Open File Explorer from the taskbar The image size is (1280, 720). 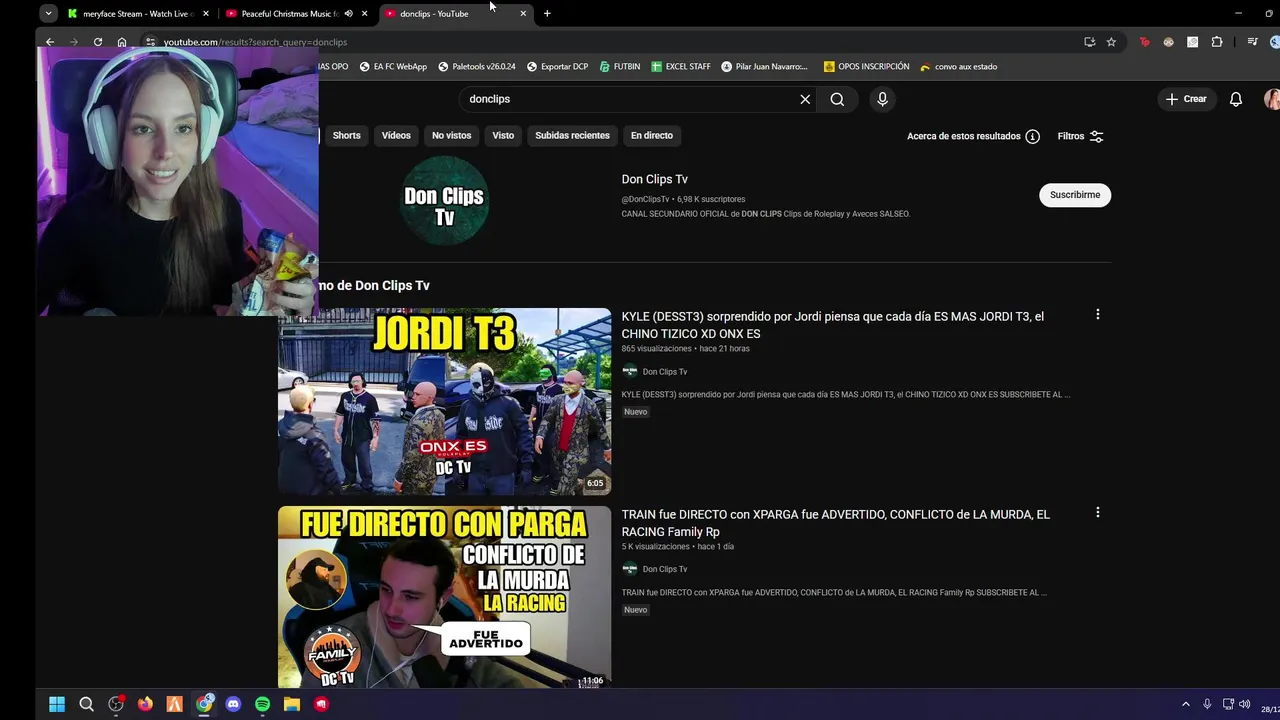[292, 704]
